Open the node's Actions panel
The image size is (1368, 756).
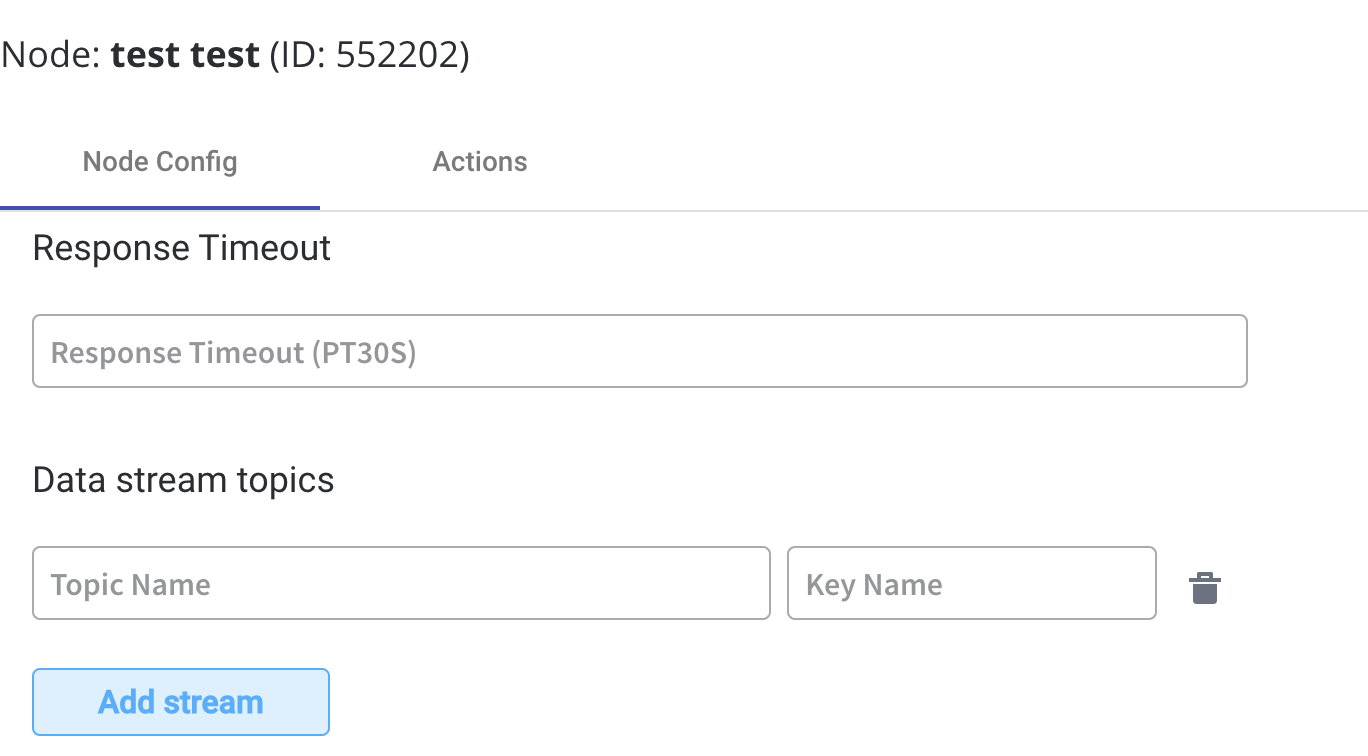coord(480,162)
